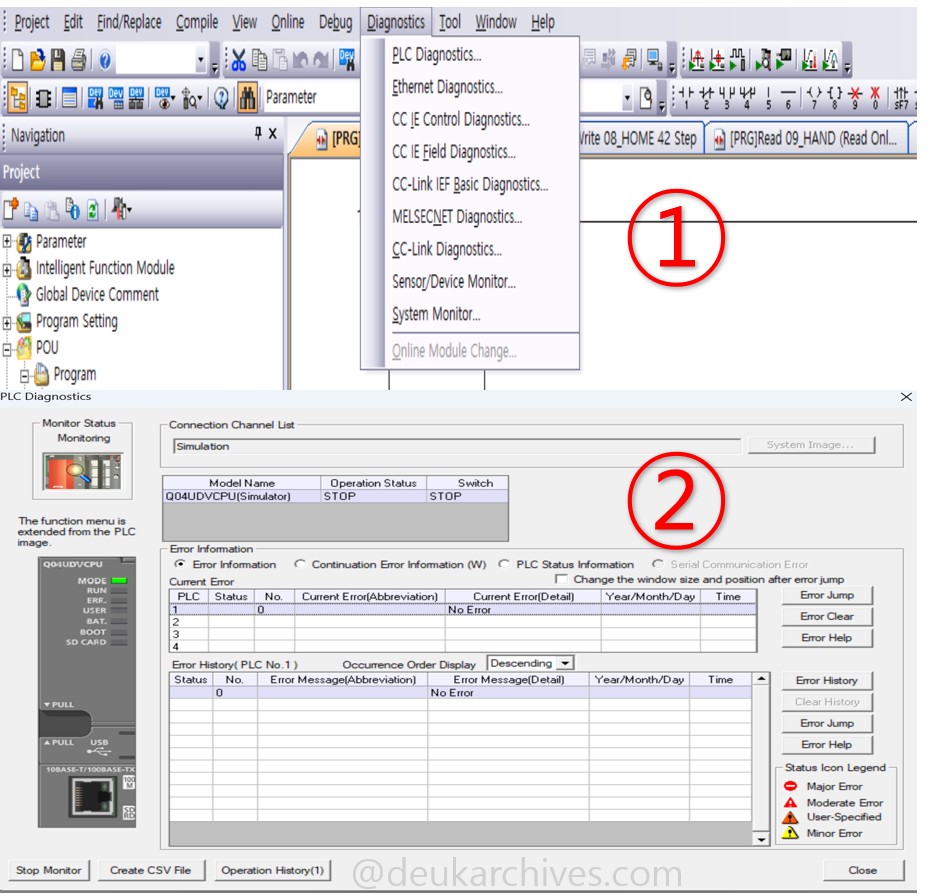928x896 pixels.
Task: Cut selection with the scissors icon
Action: click(239, 60)
